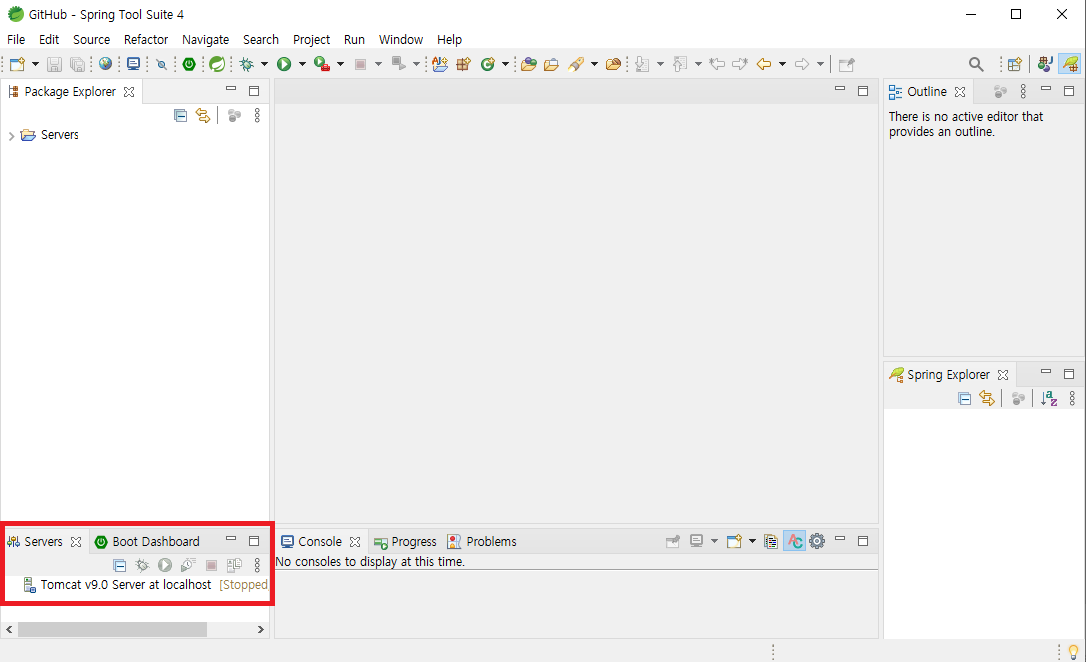Toggle Show Console on Standard Out Changes

[794, 542]
